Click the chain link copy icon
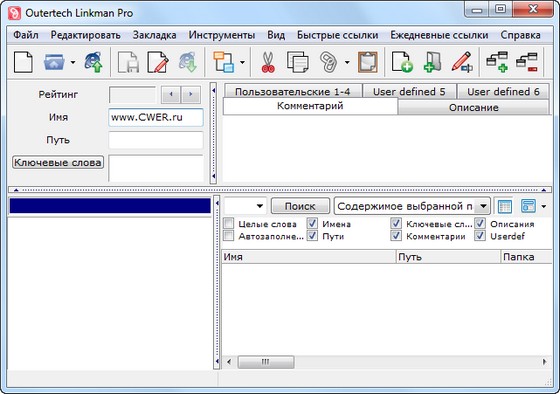This screenshot has height=394, width=560. [328, 62]
